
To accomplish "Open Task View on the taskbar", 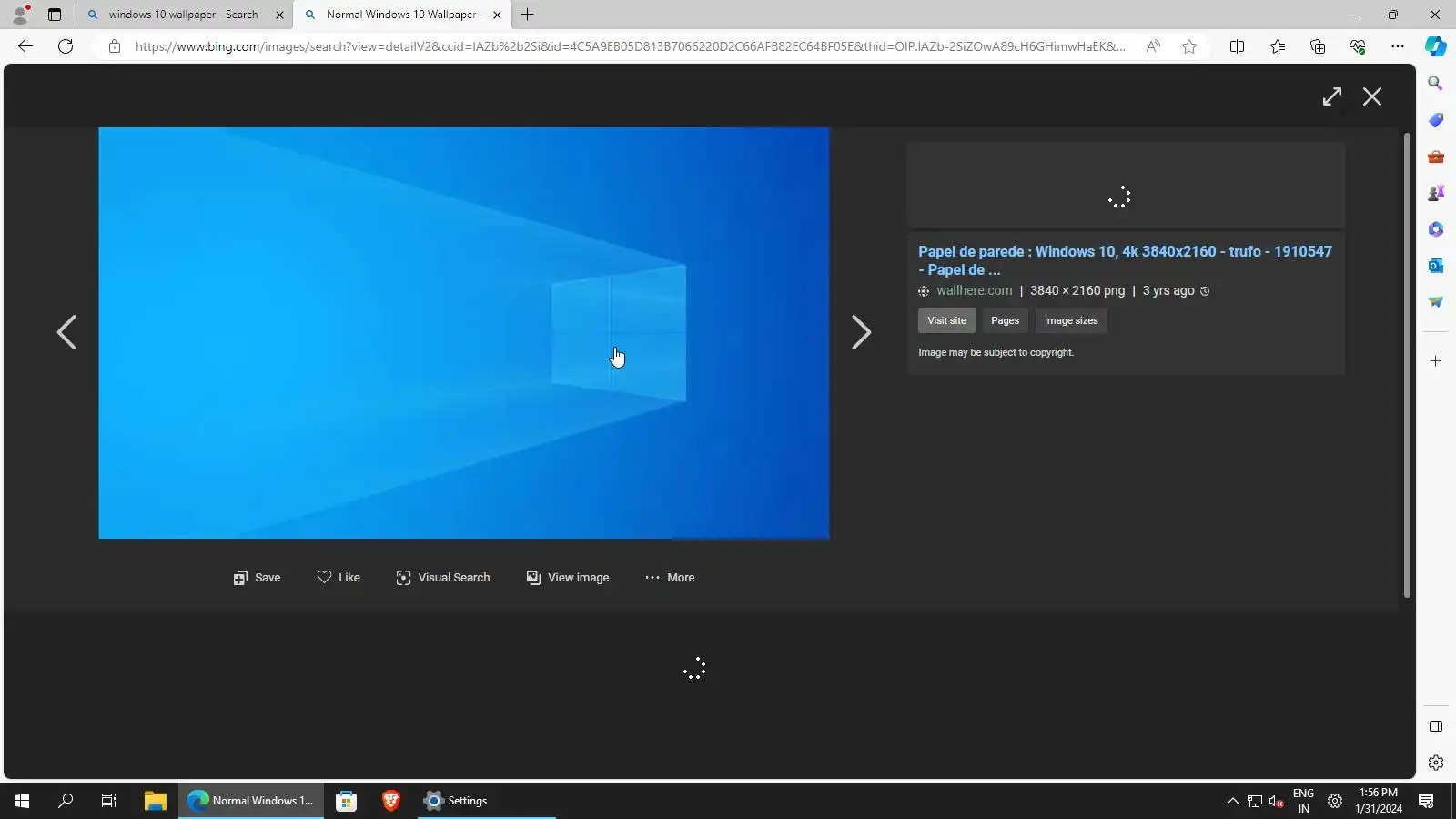I will (x=109, y=801).
